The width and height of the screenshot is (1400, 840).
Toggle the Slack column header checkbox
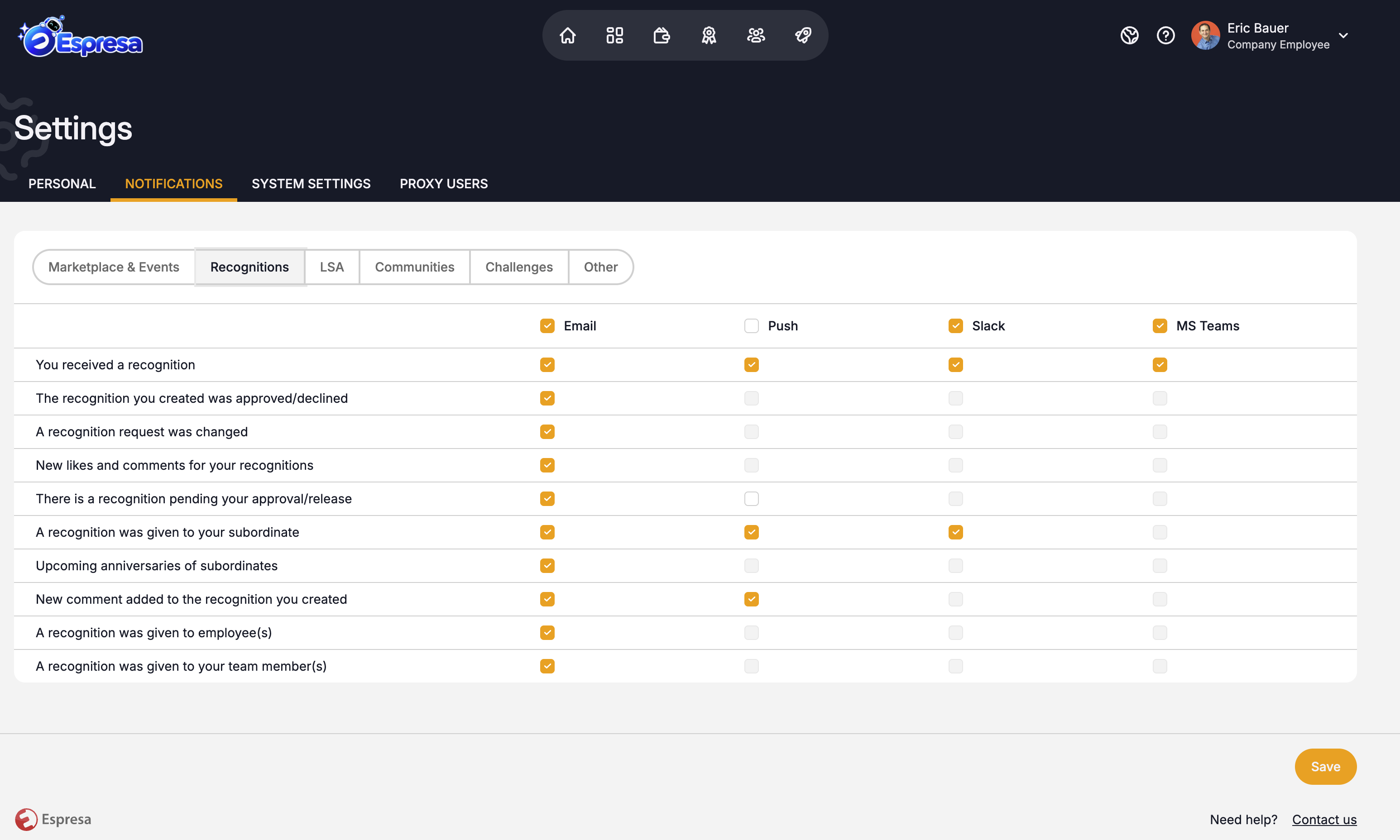point(956,325)
